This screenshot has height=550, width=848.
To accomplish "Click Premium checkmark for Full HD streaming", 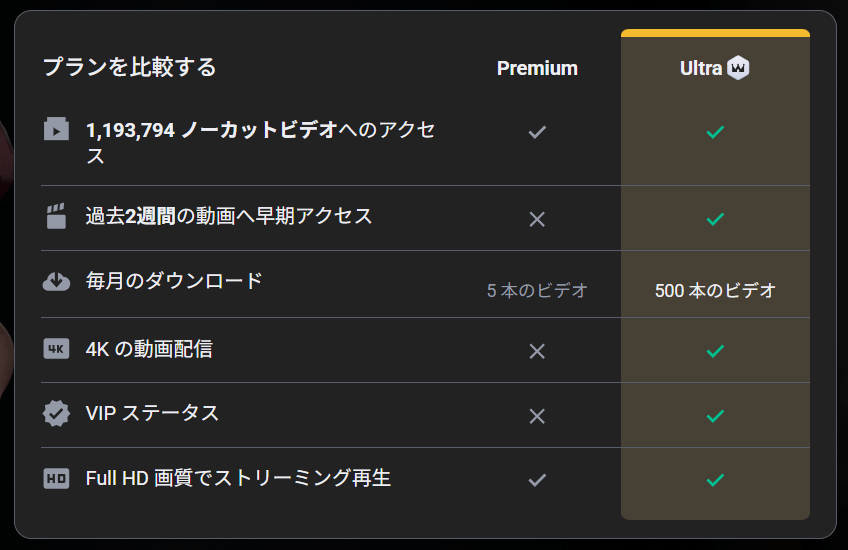I will pos(537,480).
